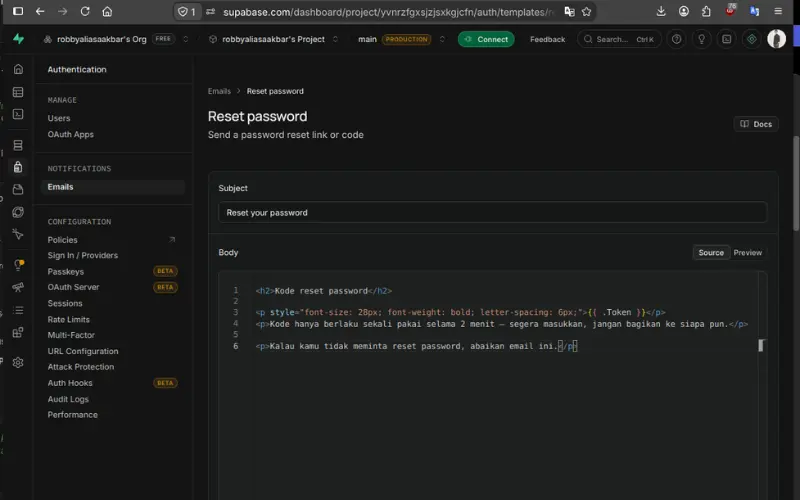Open Project overview home icon in sidebar
The width and height of the screenshot is (800, 500).
tap(18, 69)
